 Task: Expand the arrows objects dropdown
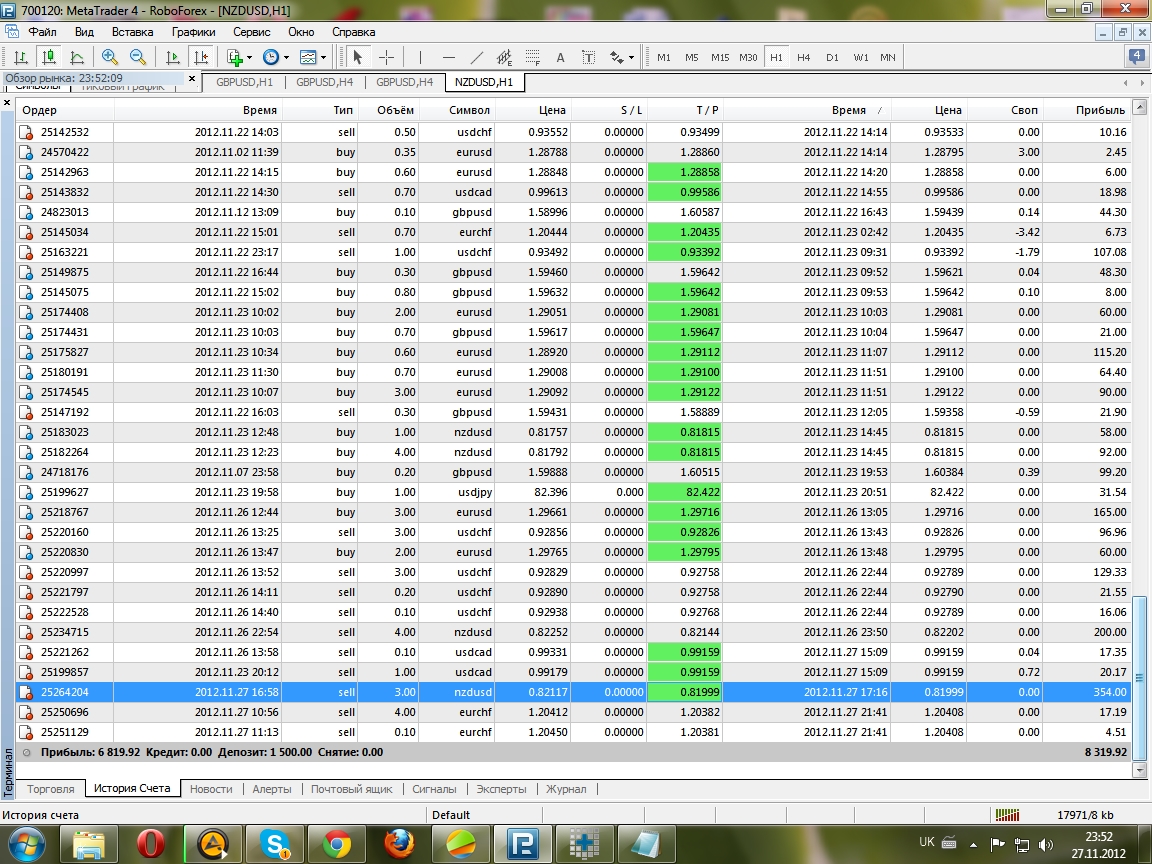tap(631, 57)
